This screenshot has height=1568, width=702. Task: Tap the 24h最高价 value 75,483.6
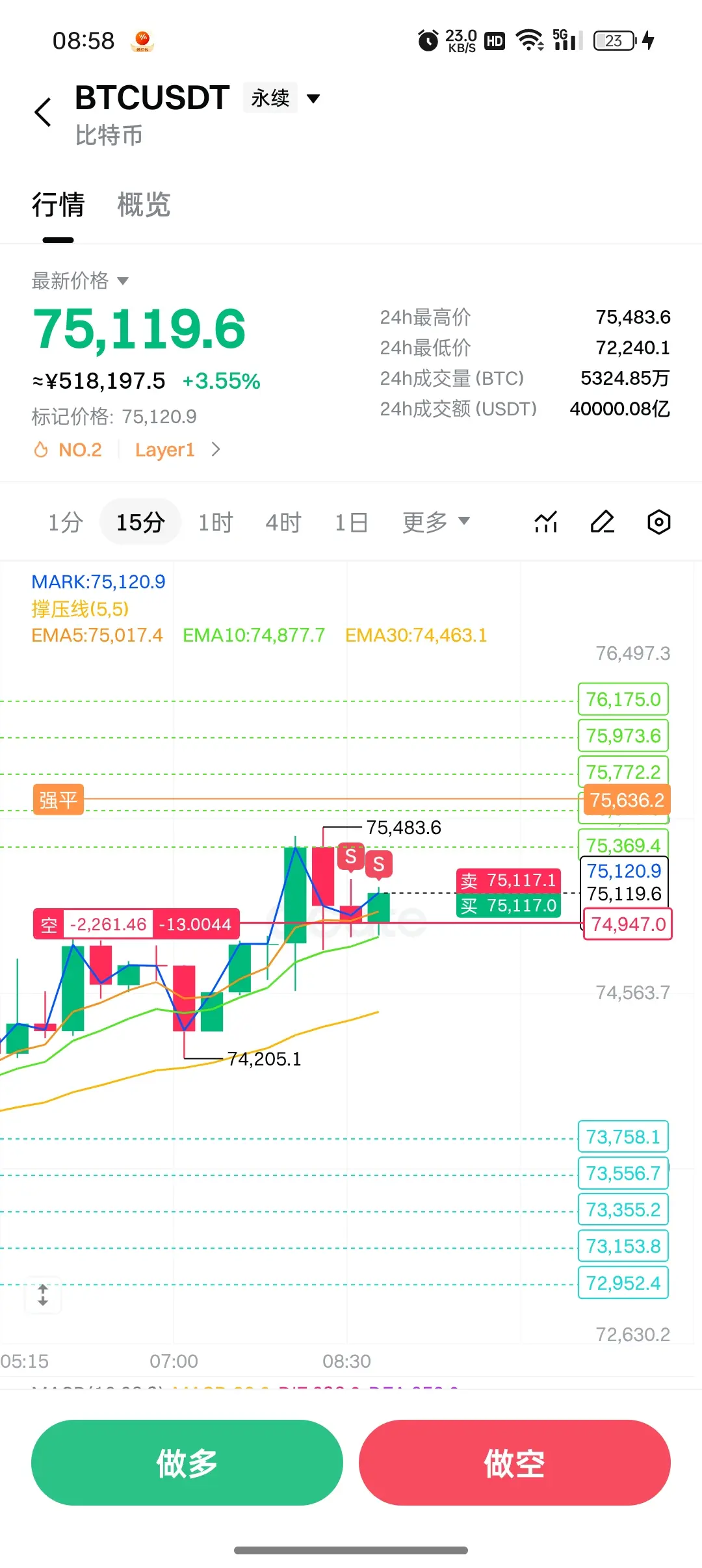point(633,317)
